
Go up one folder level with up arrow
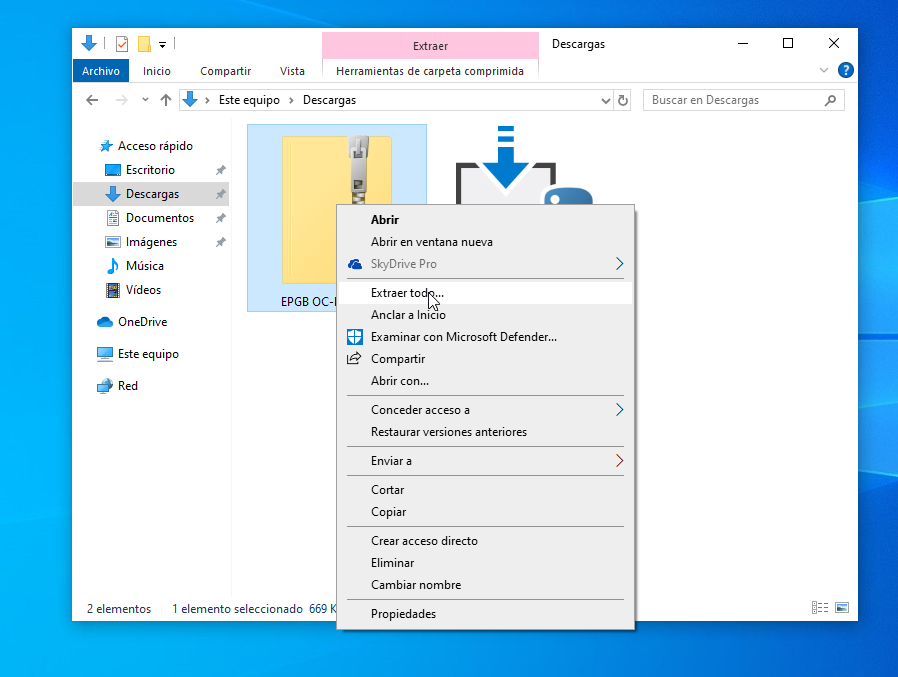point(166,100)
